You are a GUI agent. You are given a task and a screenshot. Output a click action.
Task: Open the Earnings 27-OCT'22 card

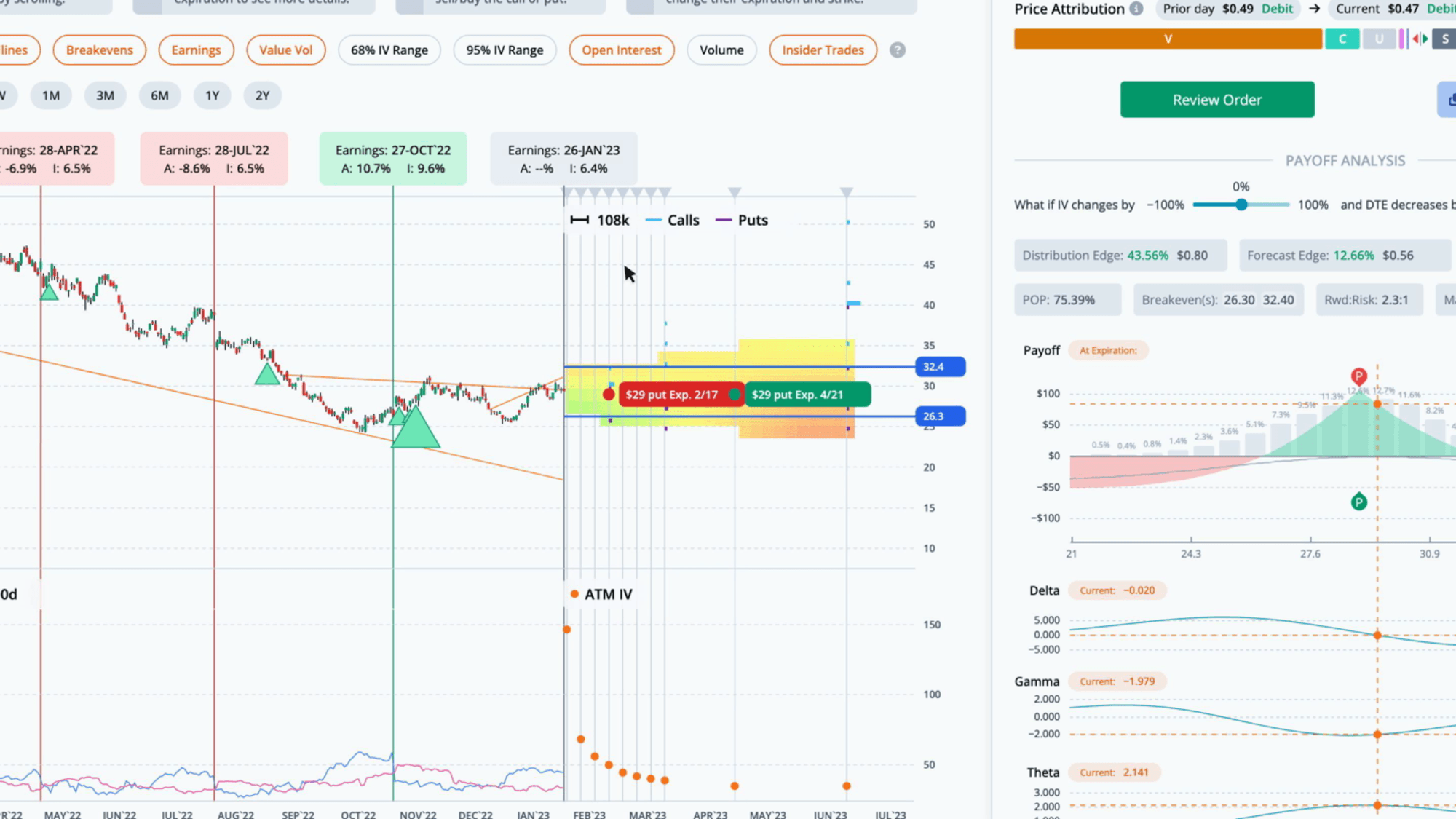(393, 159)
